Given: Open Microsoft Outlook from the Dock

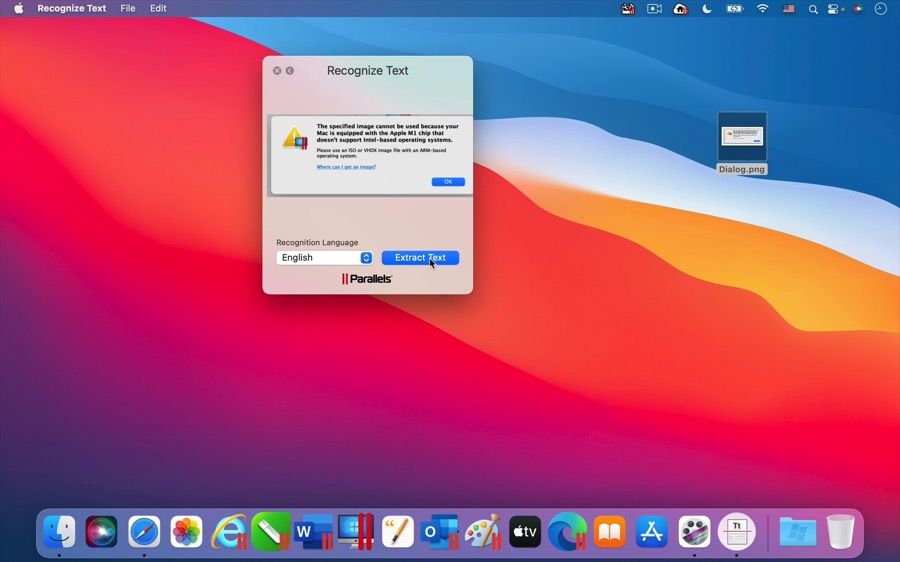Looking at the screenshot, I should point(440,531).
